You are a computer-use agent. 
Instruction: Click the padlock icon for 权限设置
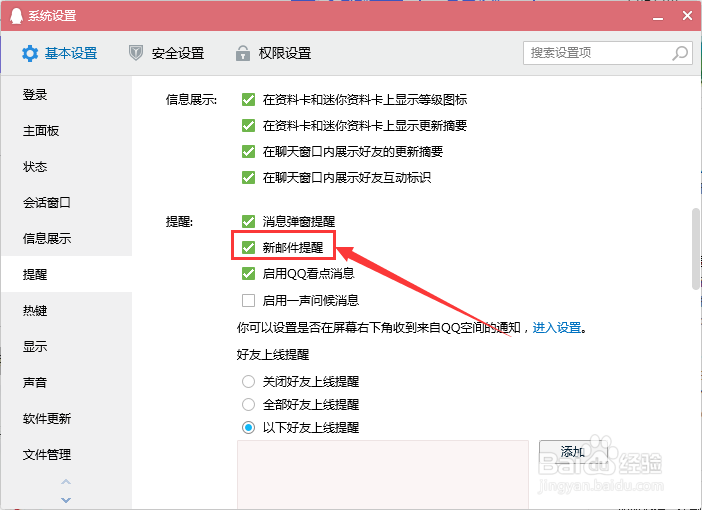click(243, 53)
